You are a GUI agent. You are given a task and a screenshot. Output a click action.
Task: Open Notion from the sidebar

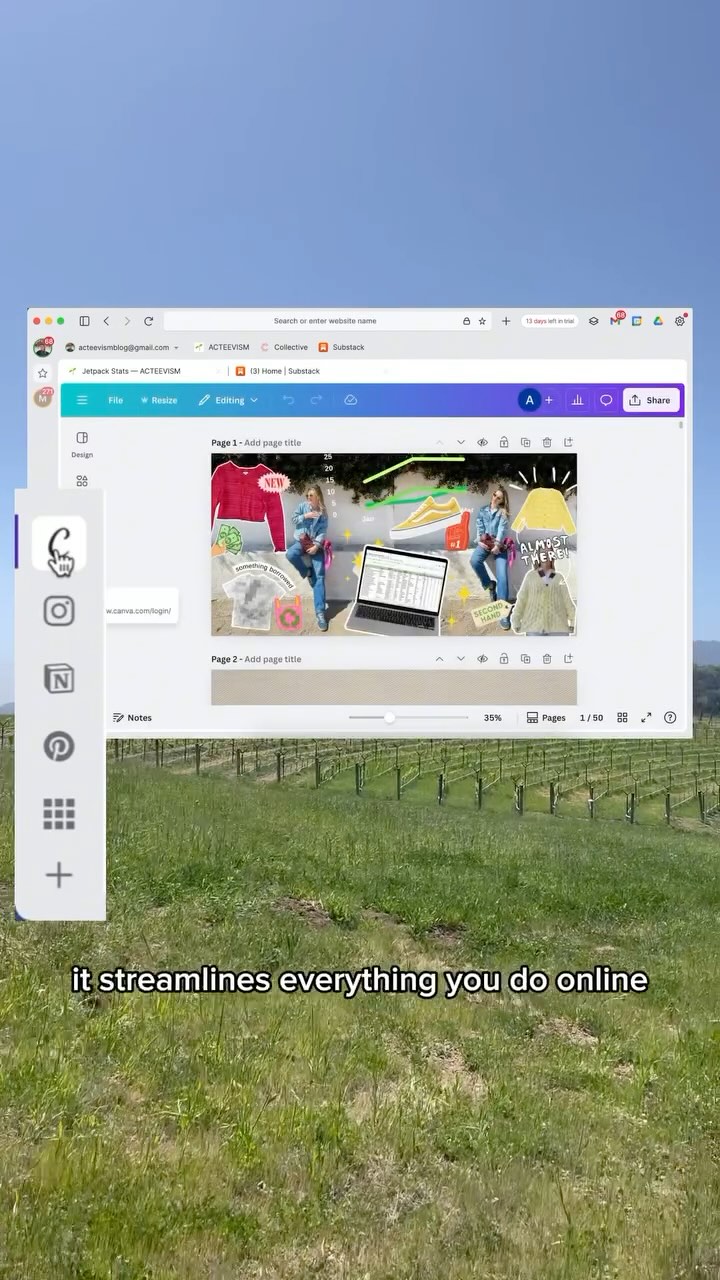point(59,679)
